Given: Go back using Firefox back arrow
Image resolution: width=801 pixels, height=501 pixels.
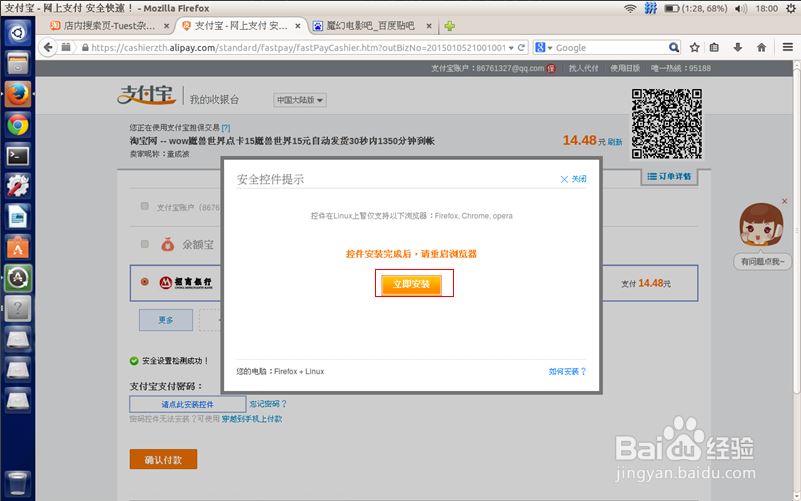Looking at the screenshot, I should 48,47.
